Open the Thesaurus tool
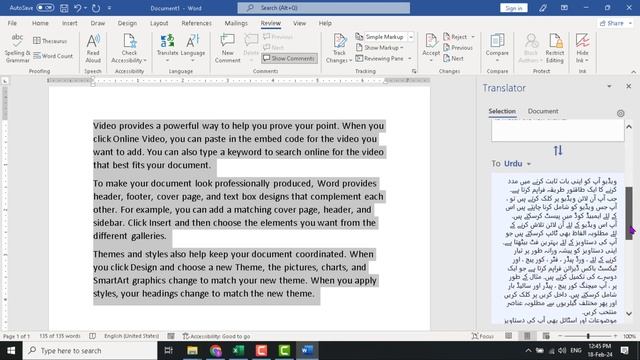The height and width of the screenshot is (360, 640). click(50, 41)
